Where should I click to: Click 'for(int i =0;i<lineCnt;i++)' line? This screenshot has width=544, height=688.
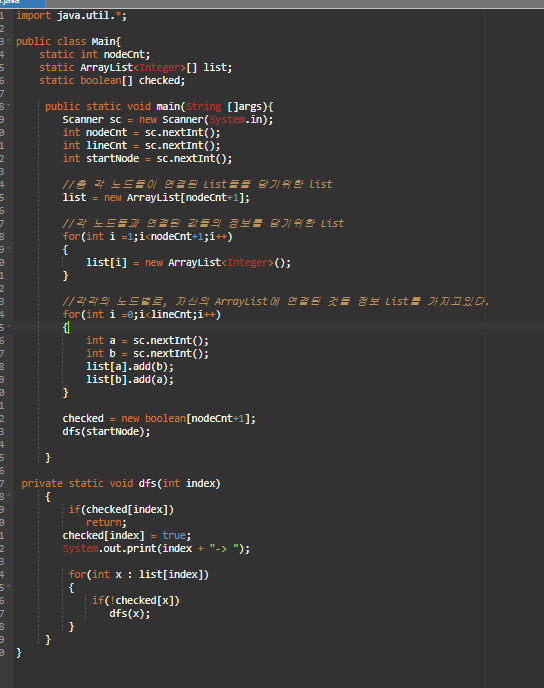pyautogui.click(x=141, y=315)
